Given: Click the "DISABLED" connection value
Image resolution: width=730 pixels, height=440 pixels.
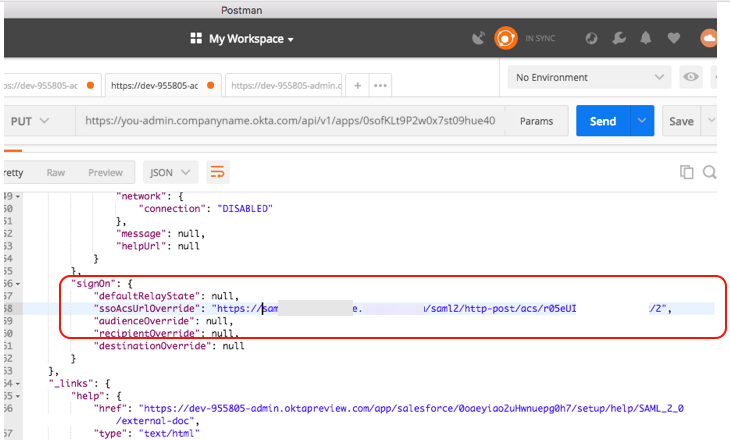Looking at the screenshot, I should coord(245,209).
